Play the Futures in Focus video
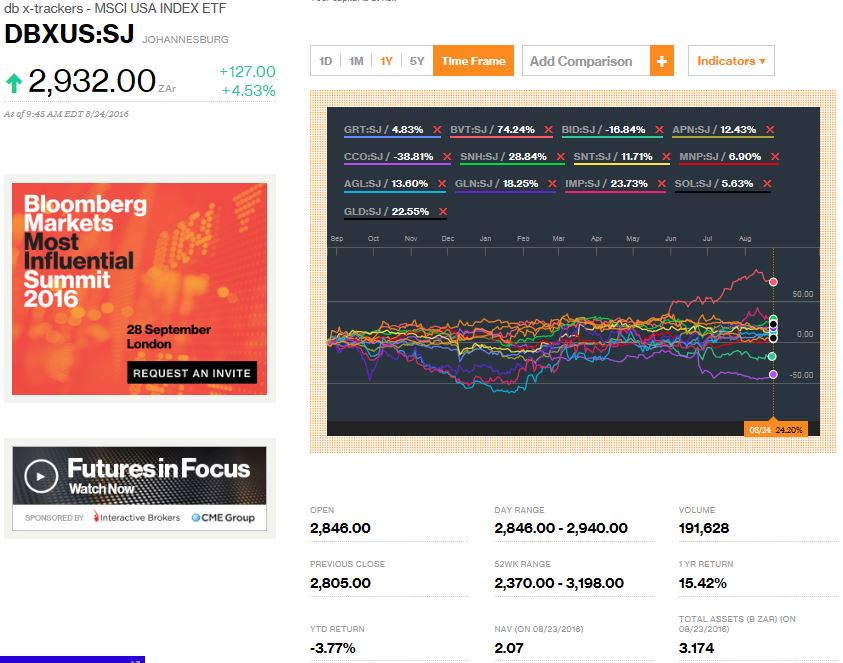This screenshot has height=663, width=843. tap(40, 476)
